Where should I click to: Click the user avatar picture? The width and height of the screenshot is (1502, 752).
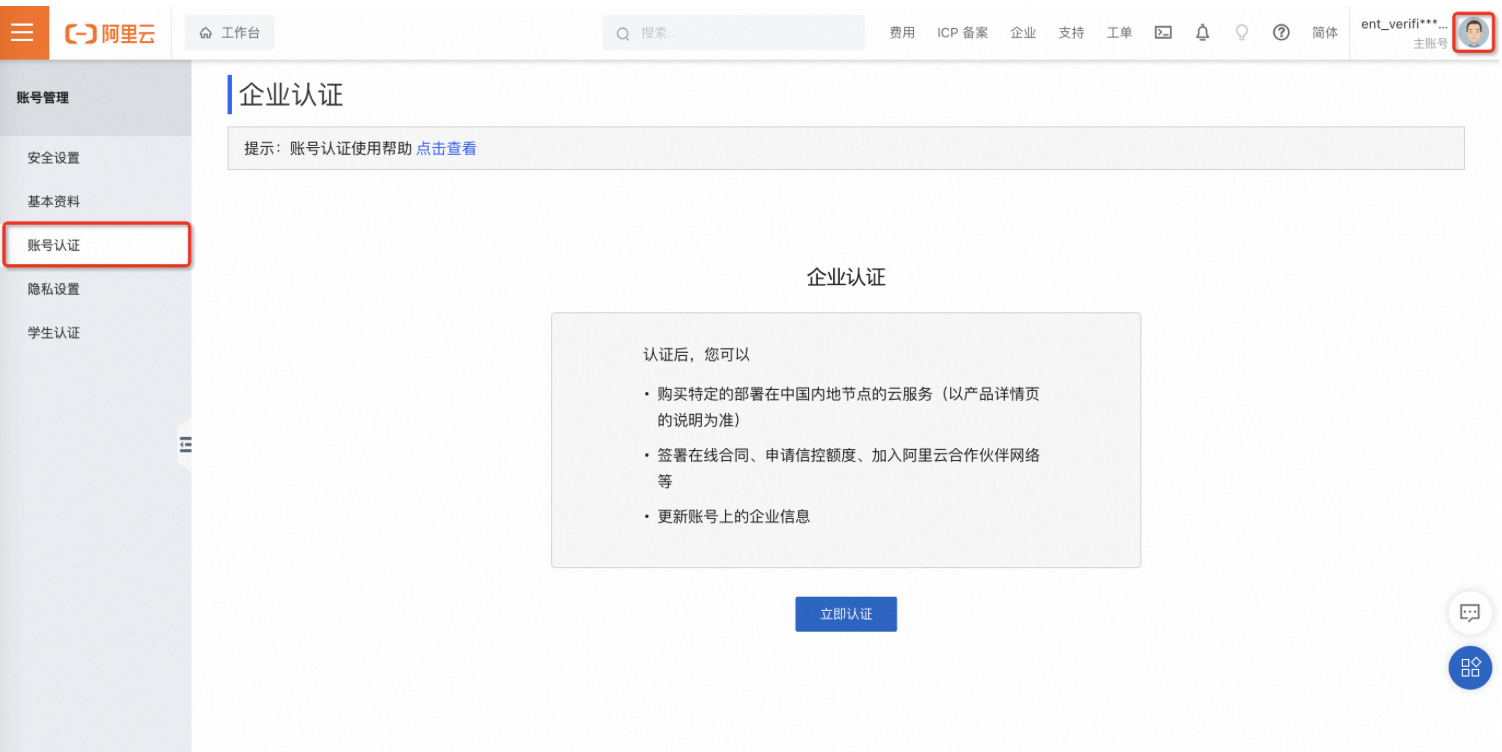[1472, 32]
